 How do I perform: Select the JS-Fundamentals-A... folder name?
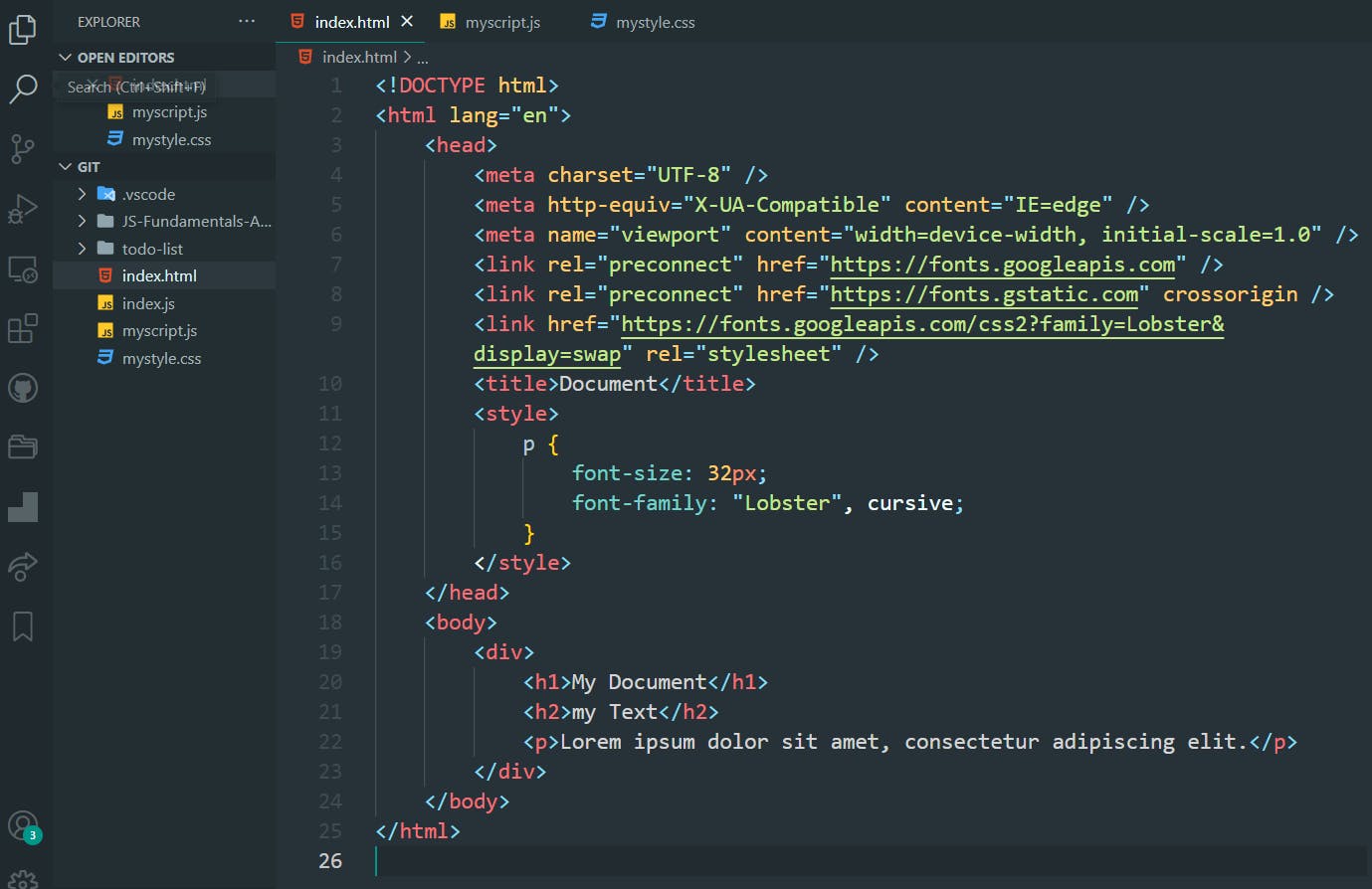196,221
